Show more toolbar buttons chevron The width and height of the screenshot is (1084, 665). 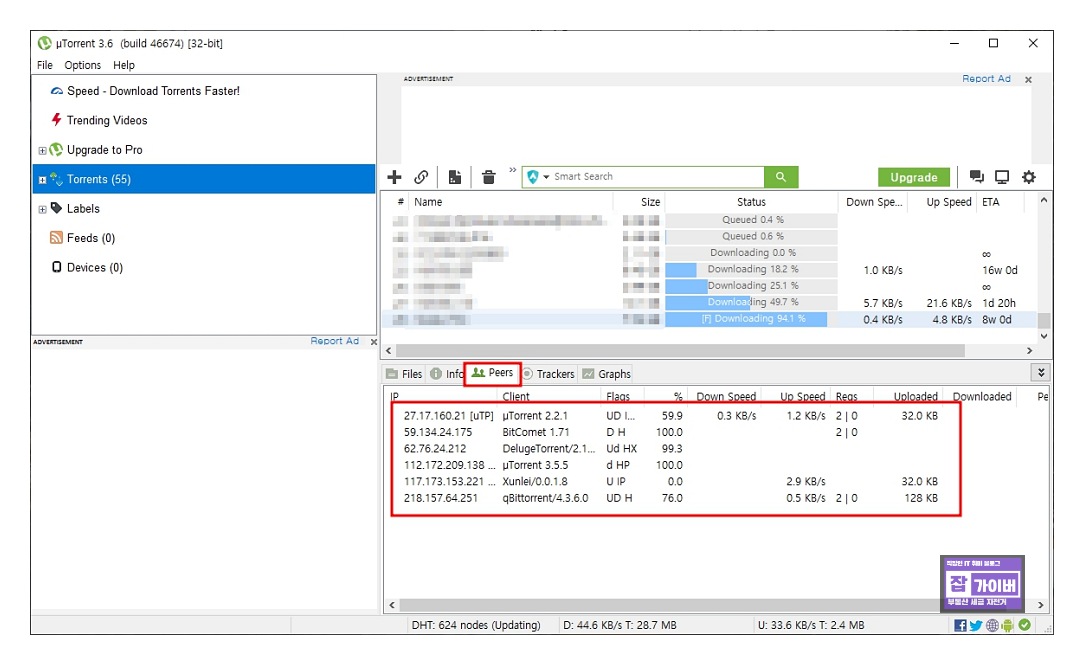tap(512, 170)
